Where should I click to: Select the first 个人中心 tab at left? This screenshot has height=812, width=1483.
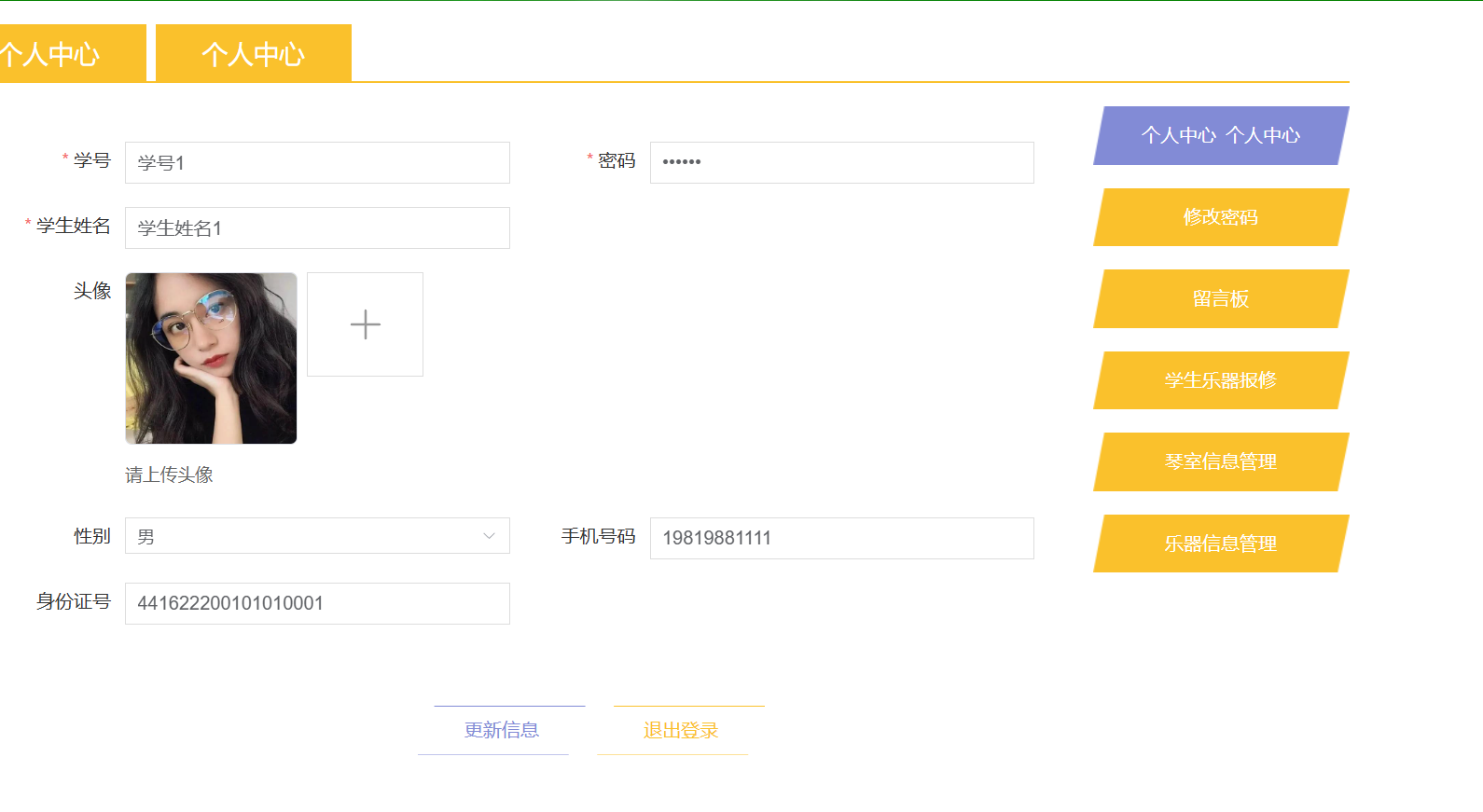click(x=56, y=54)
